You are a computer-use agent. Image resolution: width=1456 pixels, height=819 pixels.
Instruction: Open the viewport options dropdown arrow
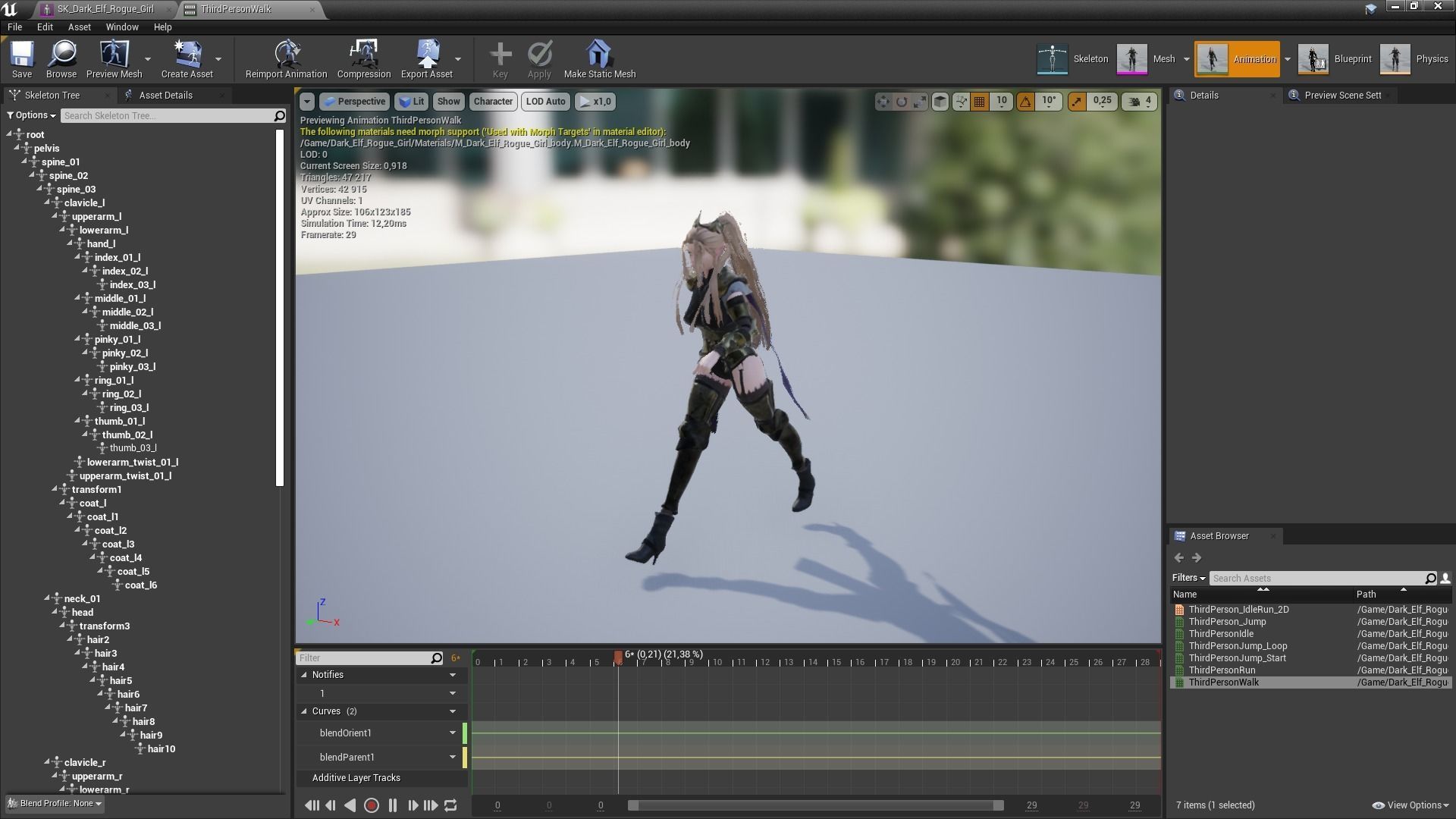pyautogui.click(x=307, y=102)
